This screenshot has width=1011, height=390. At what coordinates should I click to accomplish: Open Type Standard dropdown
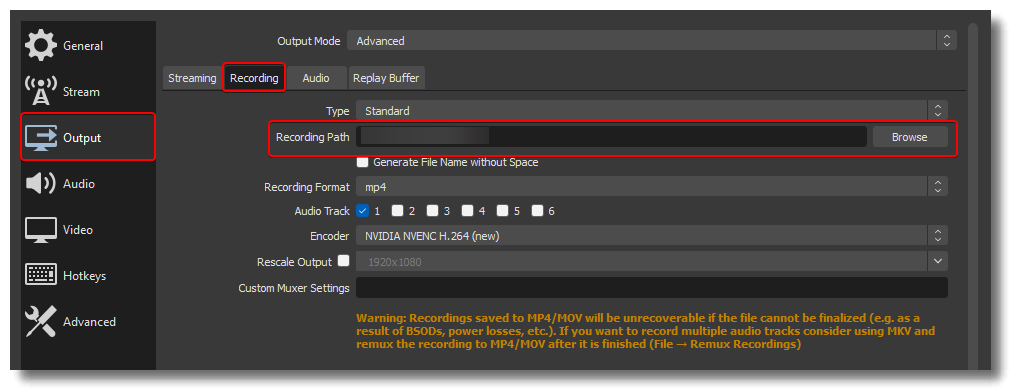point(652,111)
